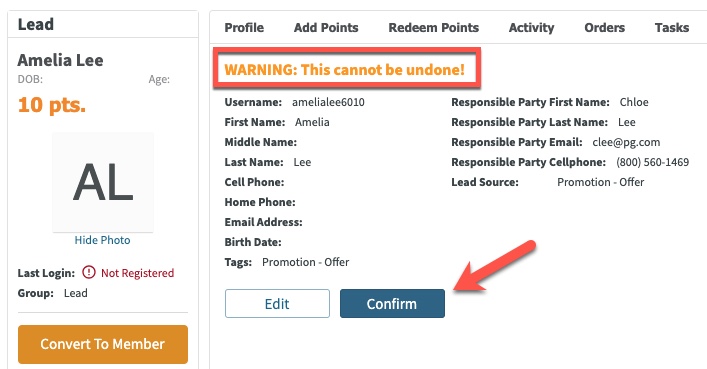This screenshot has height=369, width=707.
Task: Switch to the Add Points tab
Action: coord(326,28)
